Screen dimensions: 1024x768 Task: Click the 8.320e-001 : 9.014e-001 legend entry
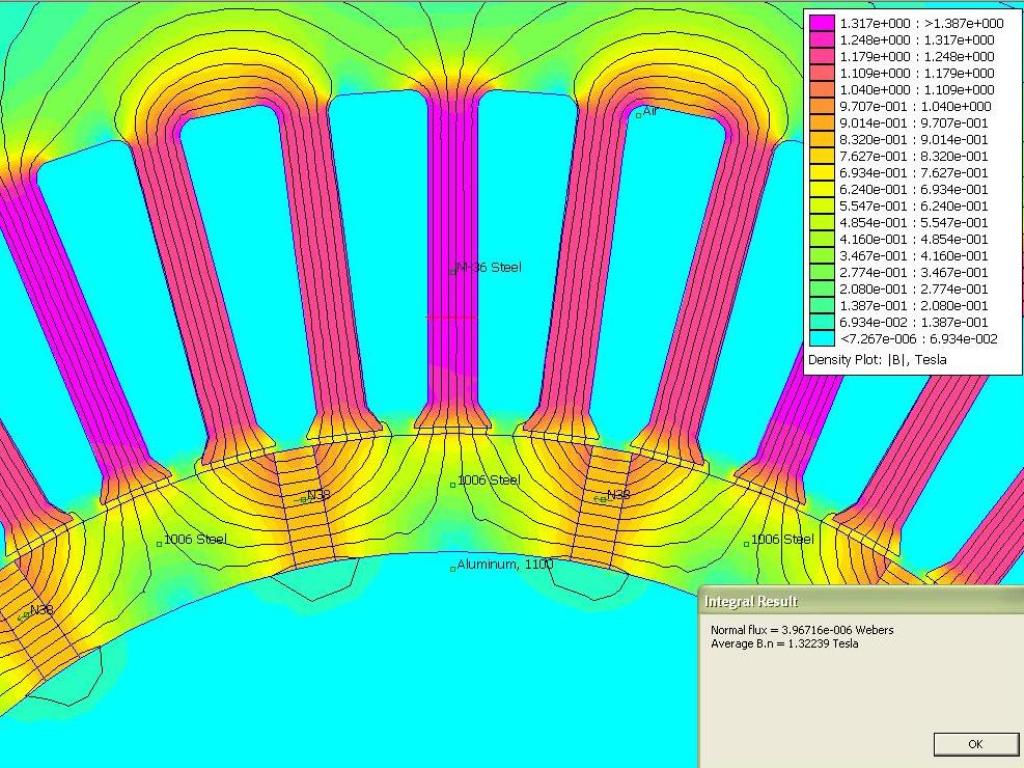click(x=913, y=139)
